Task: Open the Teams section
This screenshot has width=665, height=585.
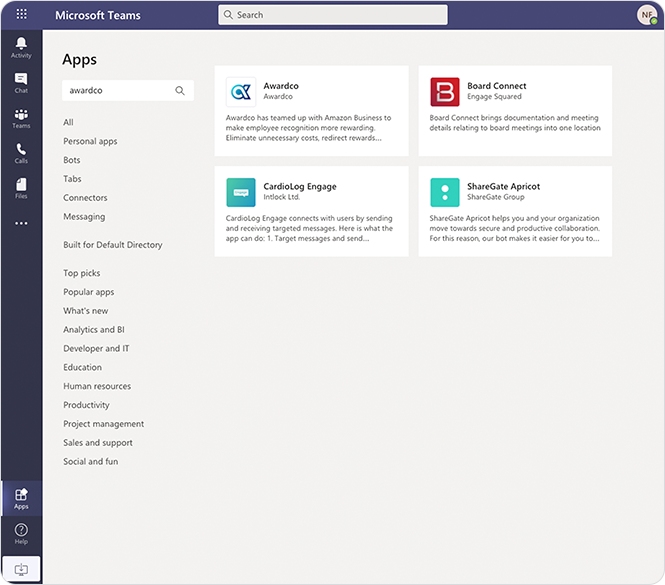Action: tap(21, 119)
